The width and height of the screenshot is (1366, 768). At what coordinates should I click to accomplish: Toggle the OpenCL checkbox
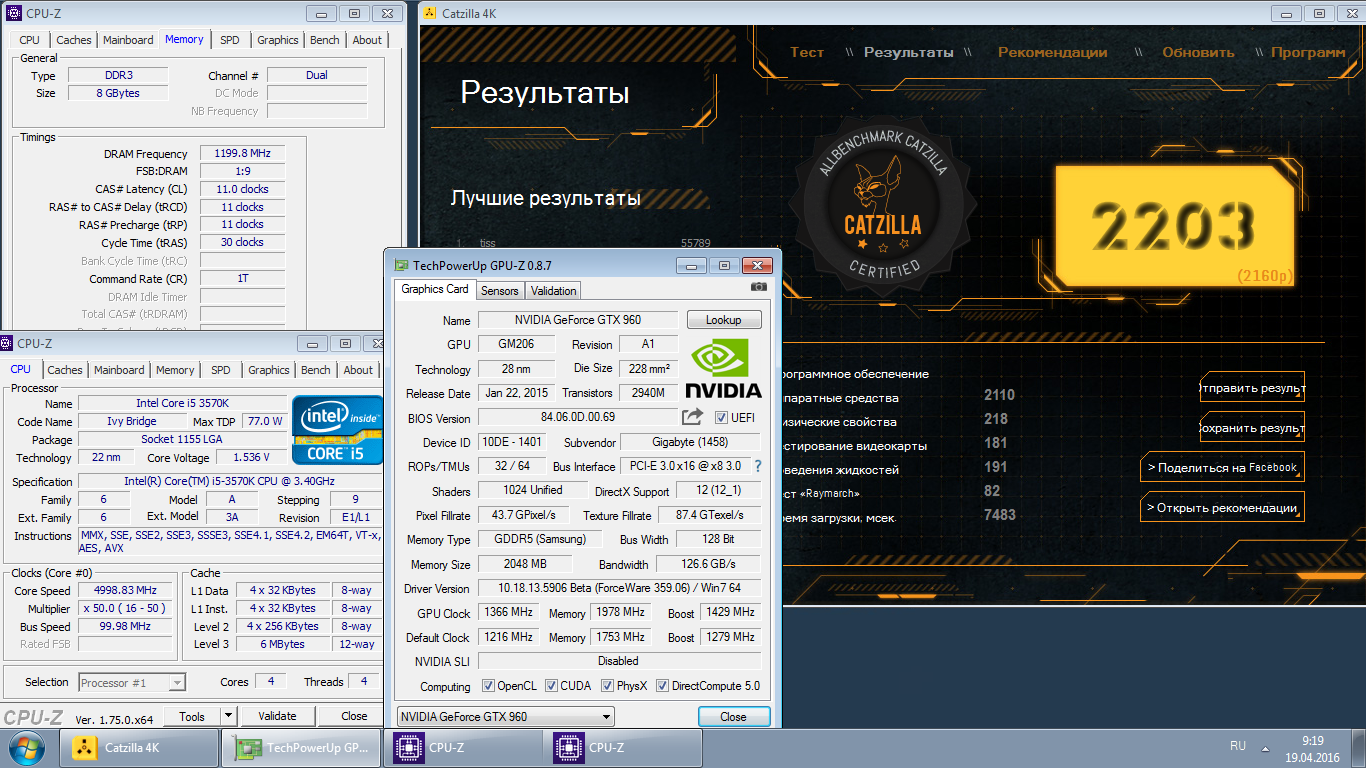click(x=488, y=686)
